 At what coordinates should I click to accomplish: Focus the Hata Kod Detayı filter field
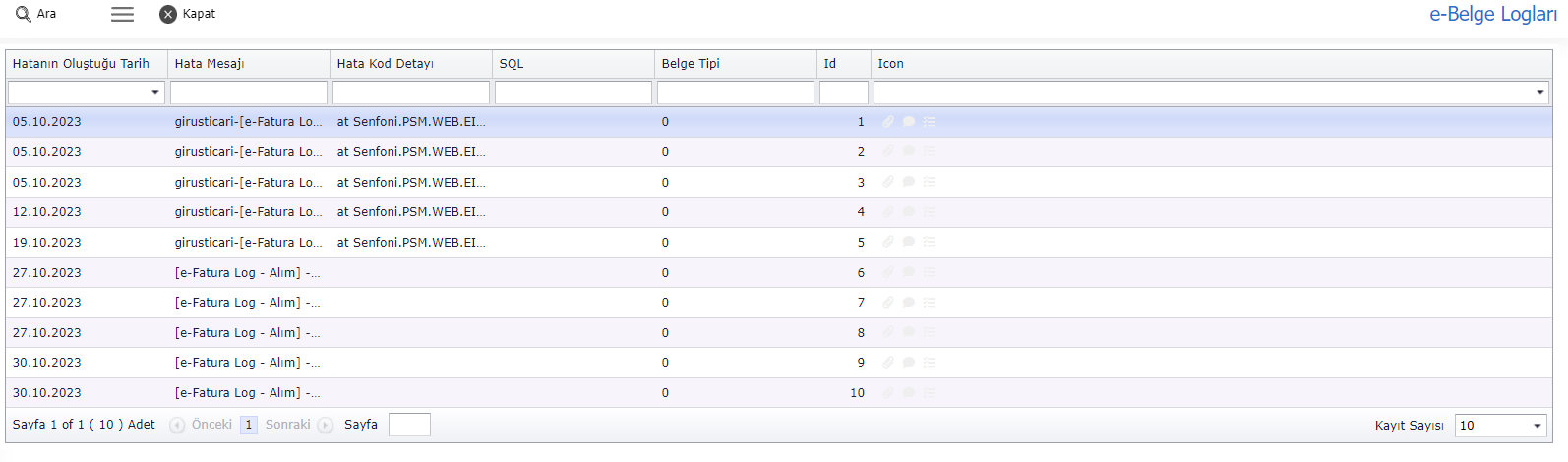(411, 92)
